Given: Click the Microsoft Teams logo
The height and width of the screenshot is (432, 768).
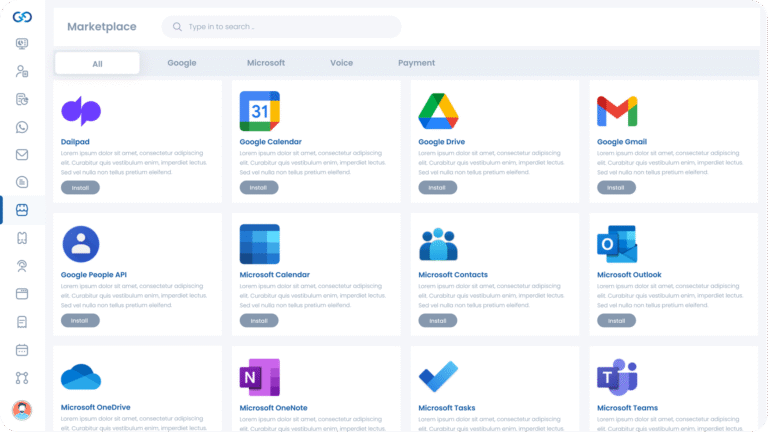Looking at the screenshot, I should coord(617,377).
